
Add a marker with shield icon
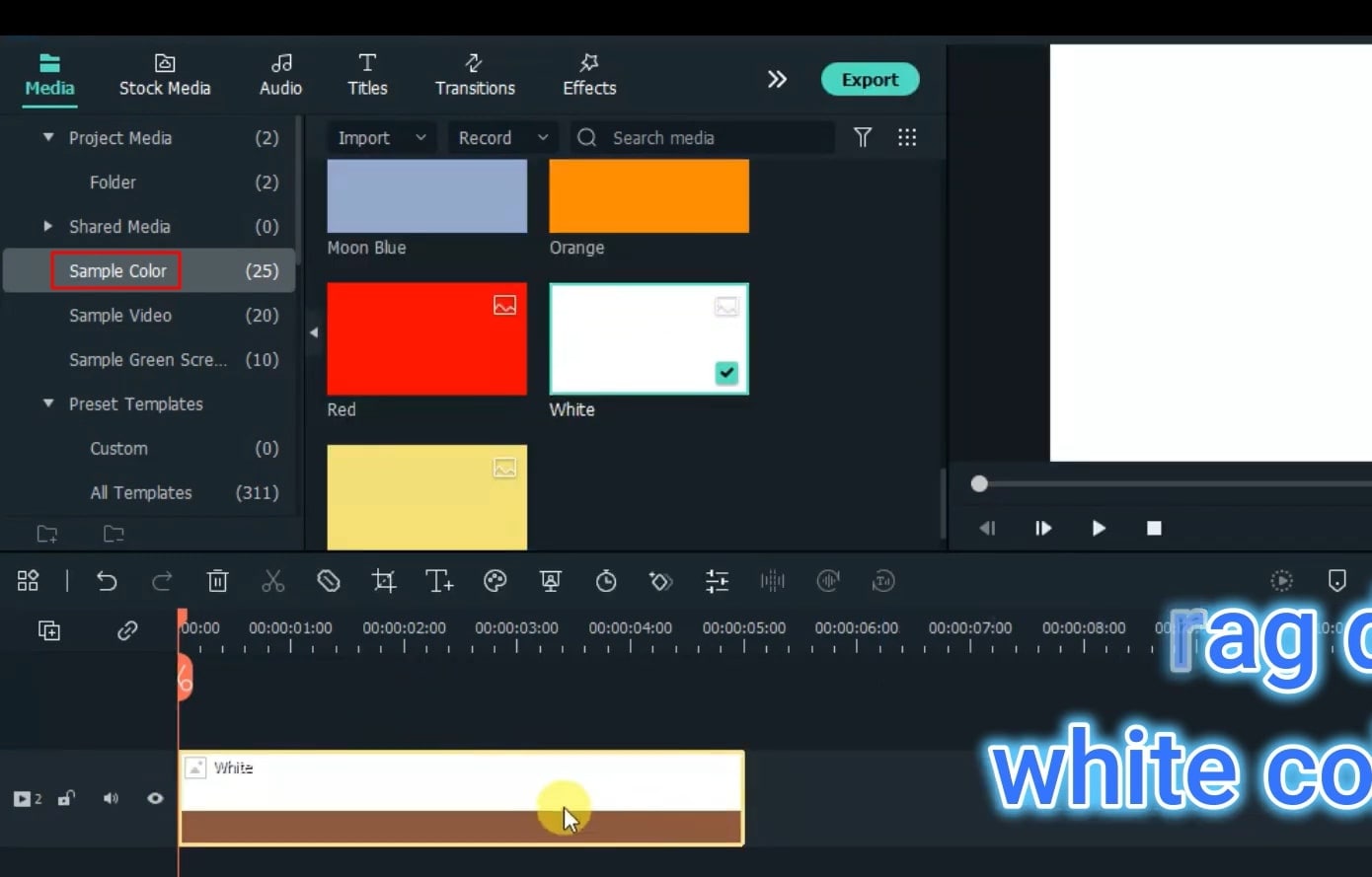[x=1337, y=580]
